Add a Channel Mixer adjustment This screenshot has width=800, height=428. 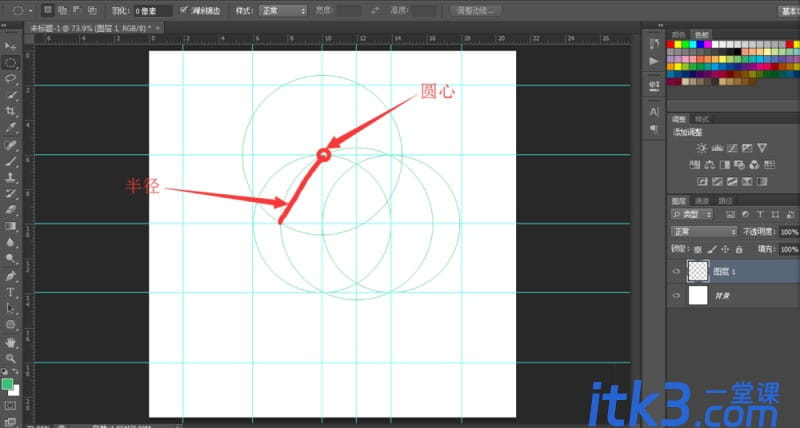[755, 165]
